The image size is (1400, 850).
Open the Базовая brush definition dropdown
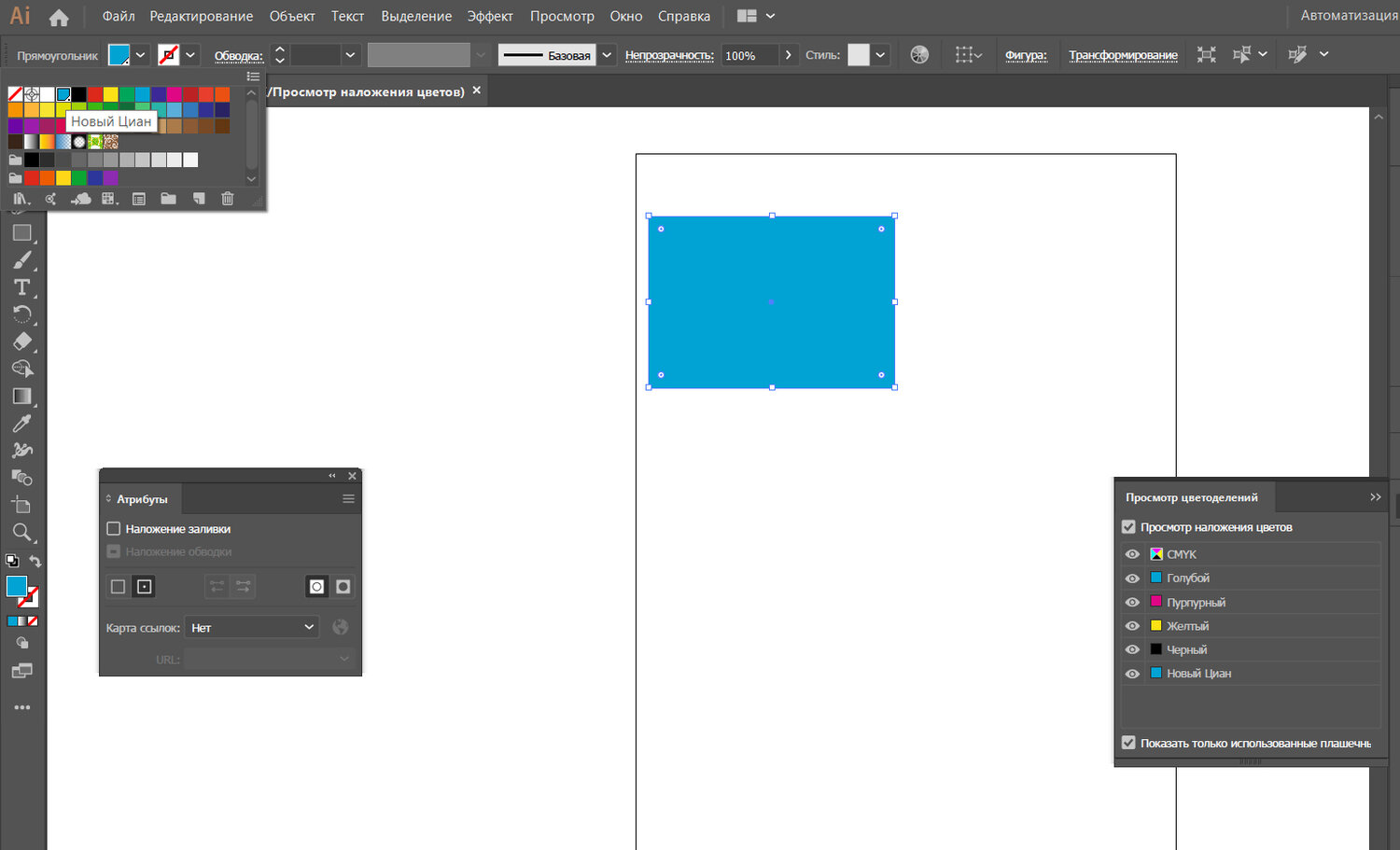point(607,55)
